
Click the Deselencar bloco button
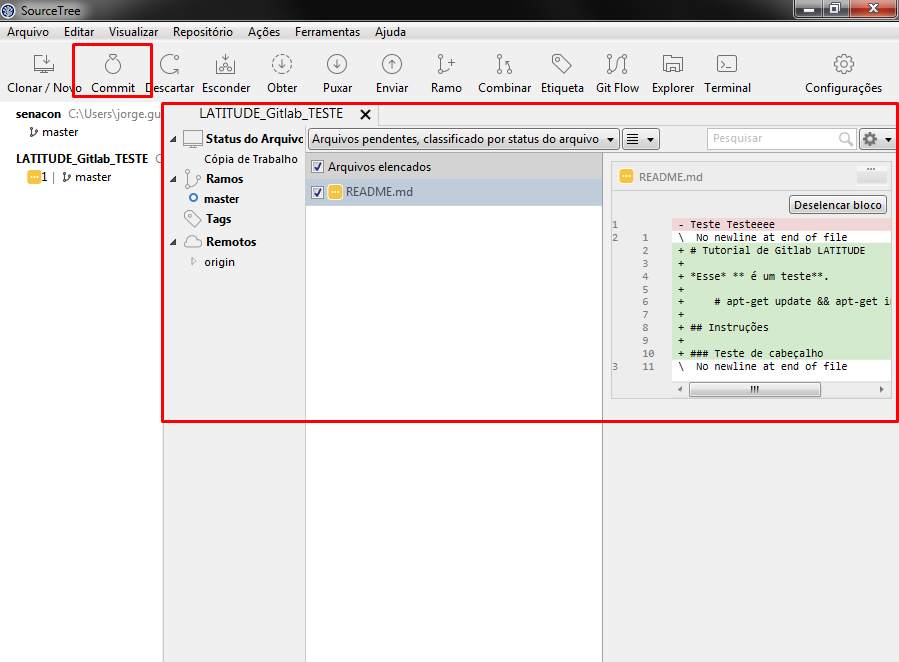tap(838, 205)
